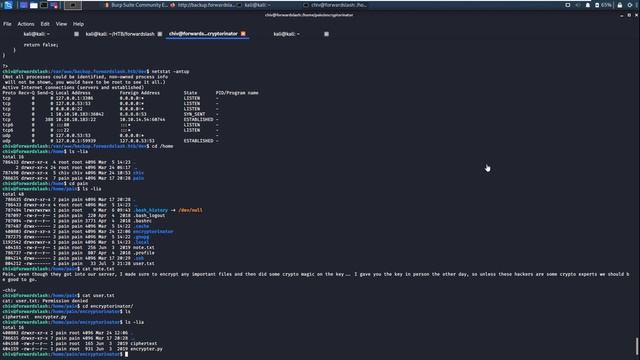
Task: Close the ~/HTB/forwardslash tab
Action: (x=160, y=34)
